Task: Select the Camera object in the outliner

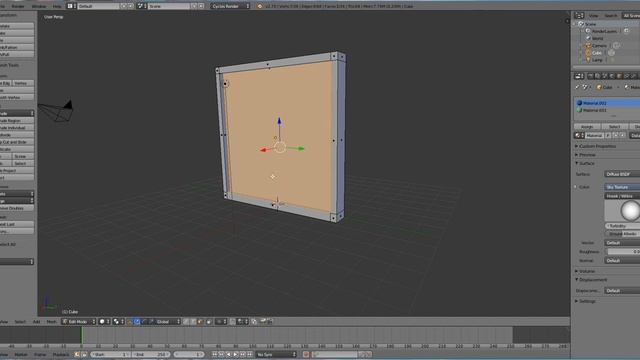Action: [599, 46]
